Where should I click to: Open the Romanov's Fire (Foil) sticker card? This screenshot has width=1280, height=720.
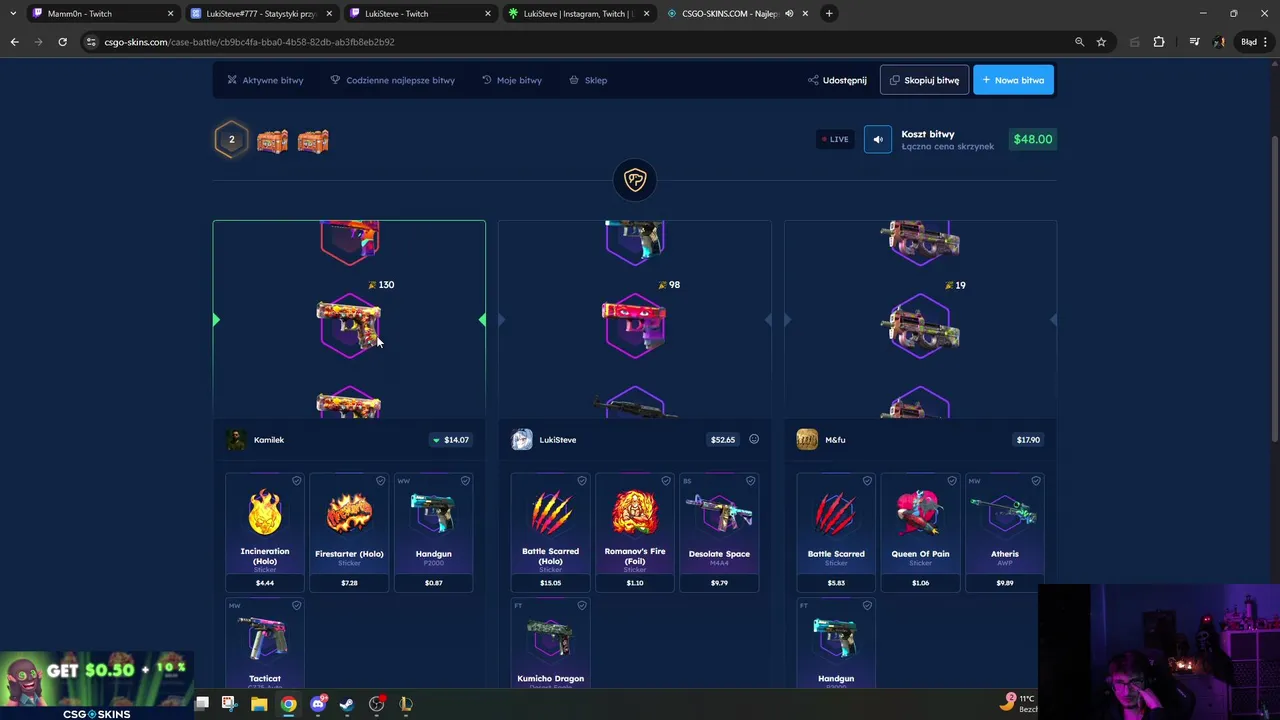(635, 532)
